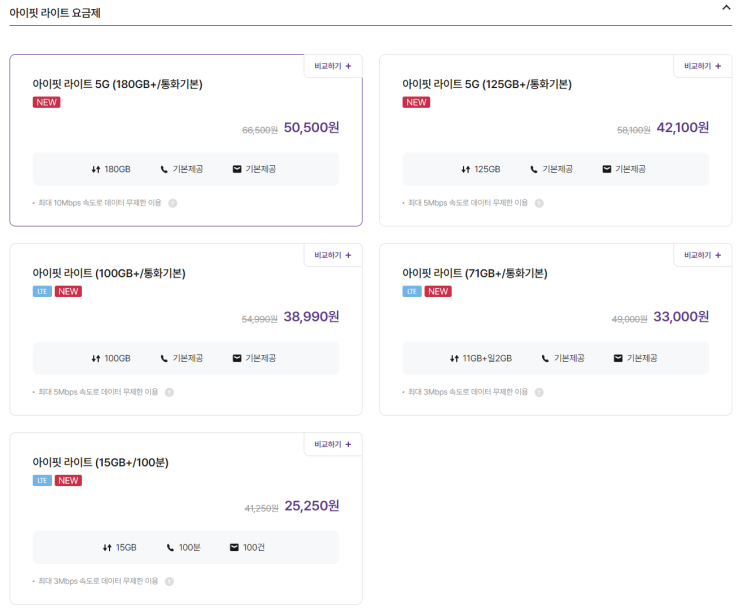Click info icon on the 15GB plan card

click(169, 581)
